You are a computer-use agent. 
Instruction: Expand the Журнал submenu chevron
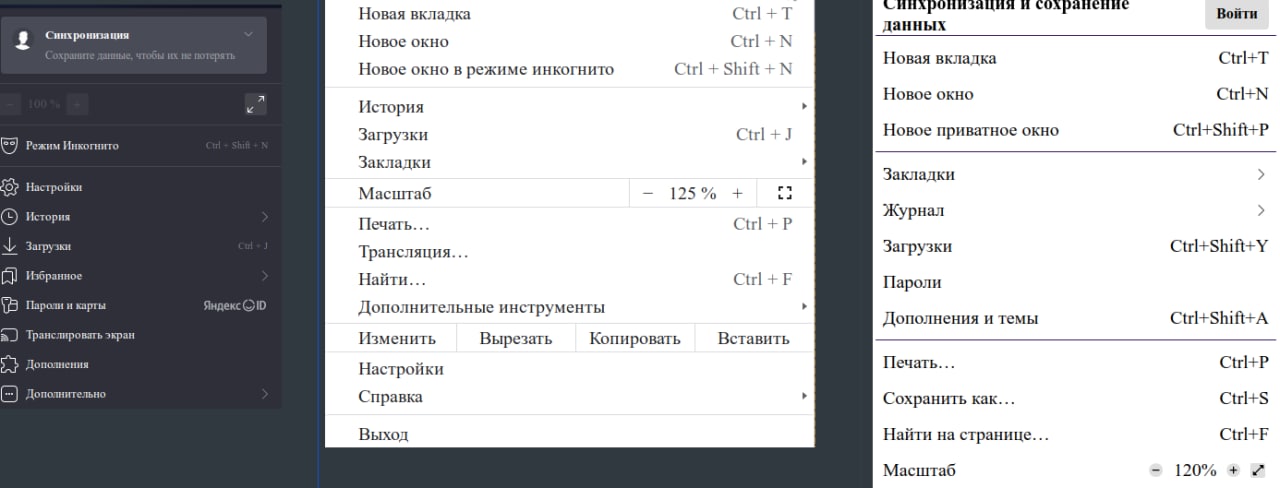pyautogui.click(x=1261, y=210)
